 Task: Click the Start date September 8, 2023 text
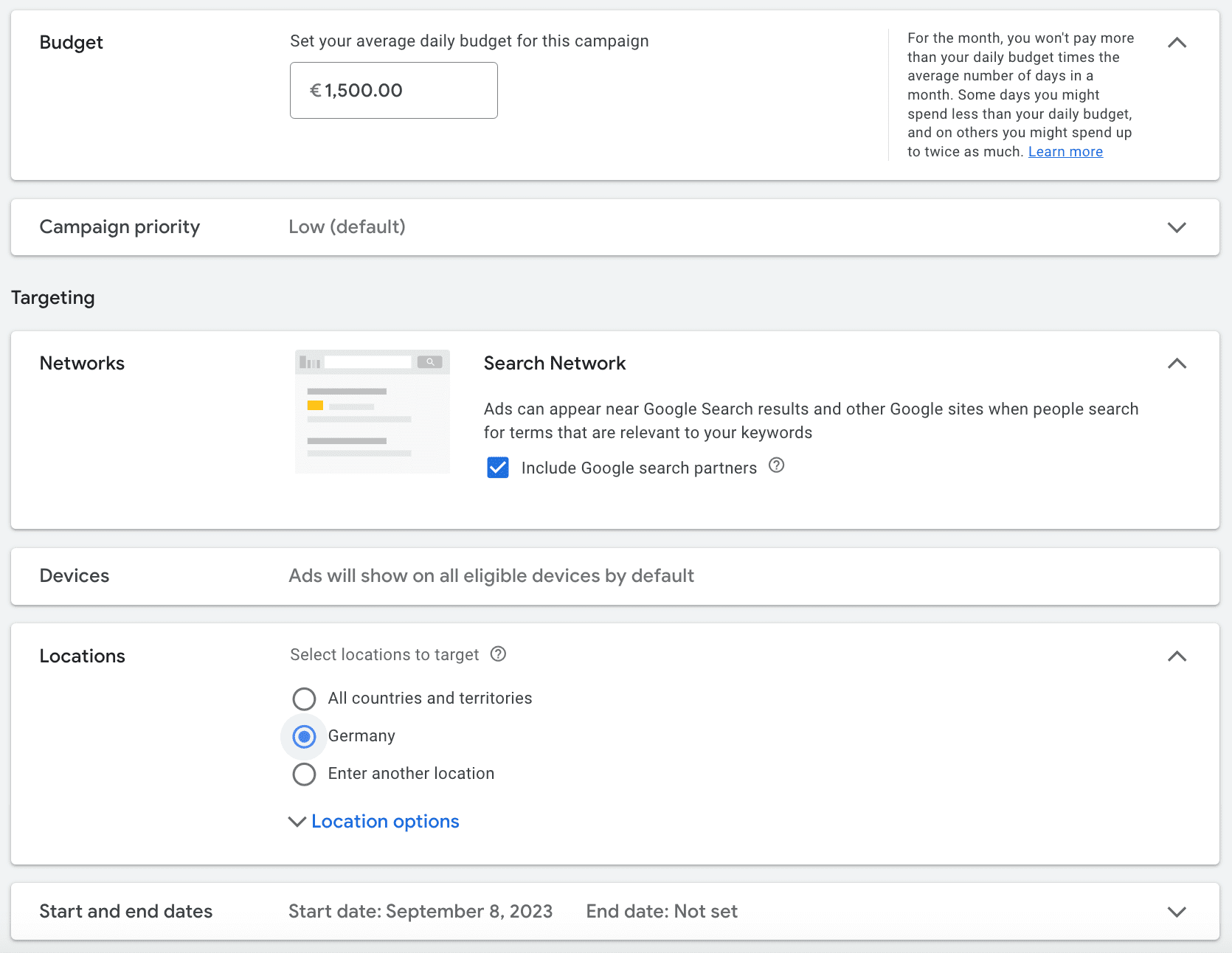421,912
